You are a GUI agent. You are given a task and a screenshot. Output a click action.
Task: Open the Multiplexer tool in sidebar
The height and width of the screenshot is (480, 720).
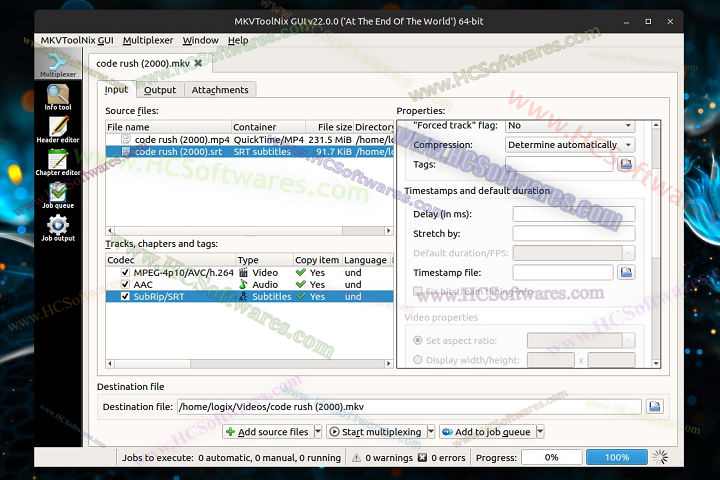(58, 63)
